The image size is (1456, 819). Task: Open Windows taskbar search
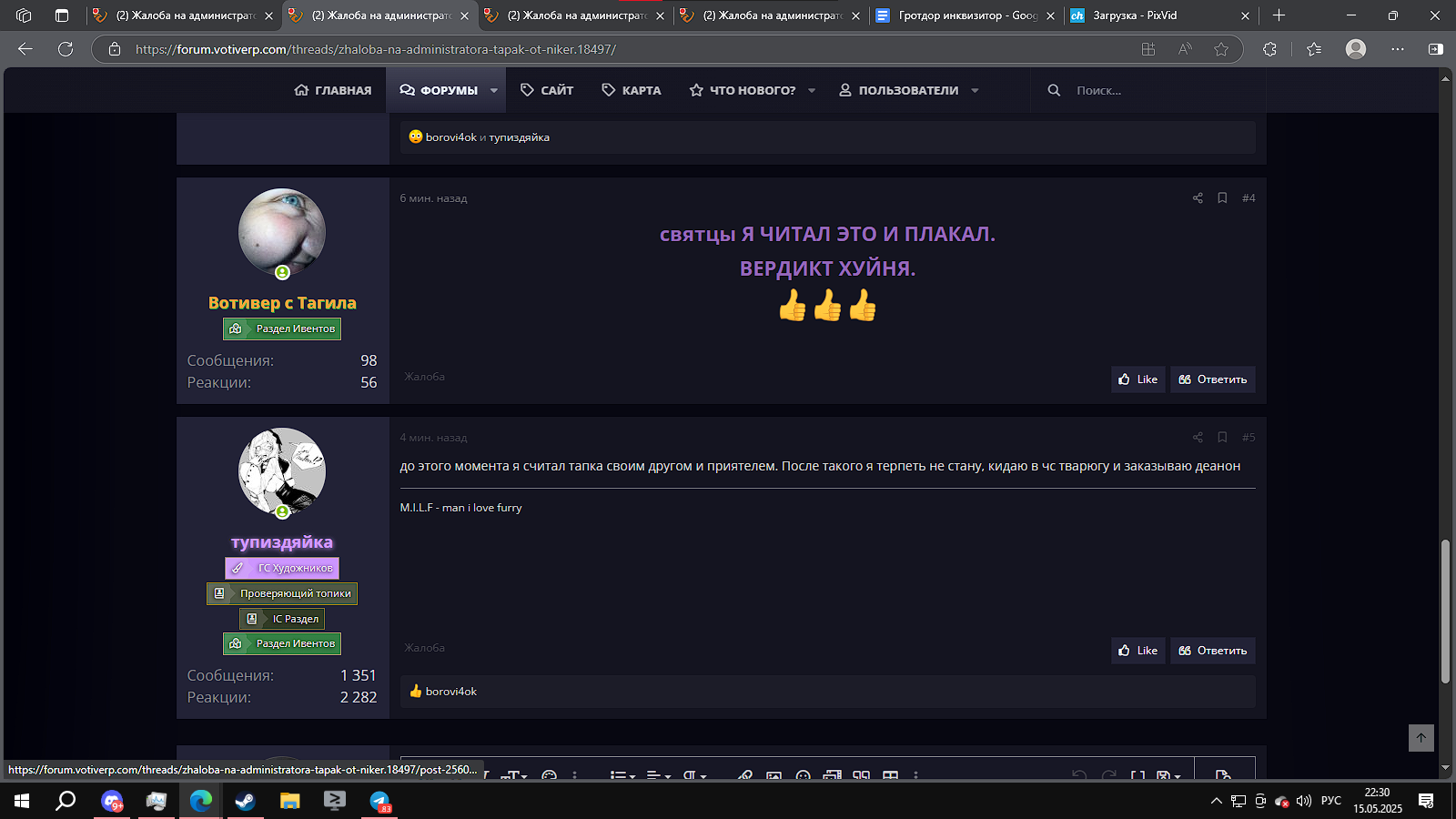66,801
